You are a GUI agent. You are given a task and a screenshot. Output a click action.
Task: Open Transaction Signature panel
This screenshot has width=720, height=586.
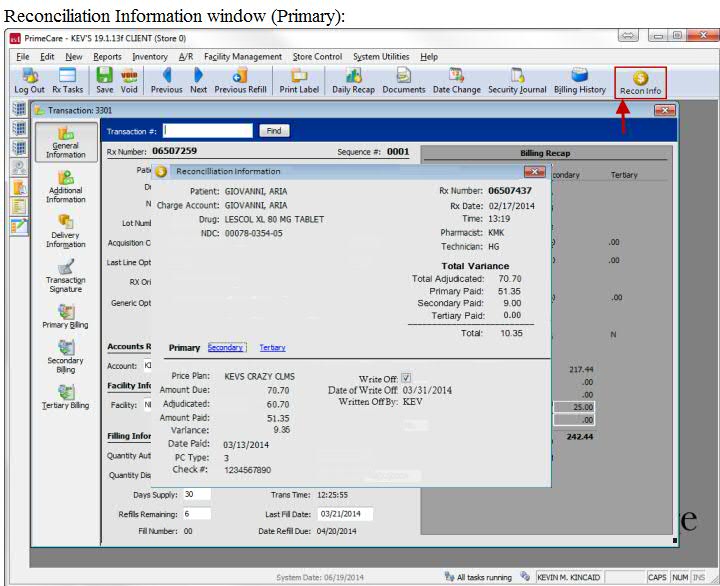(x=66, y=276)
